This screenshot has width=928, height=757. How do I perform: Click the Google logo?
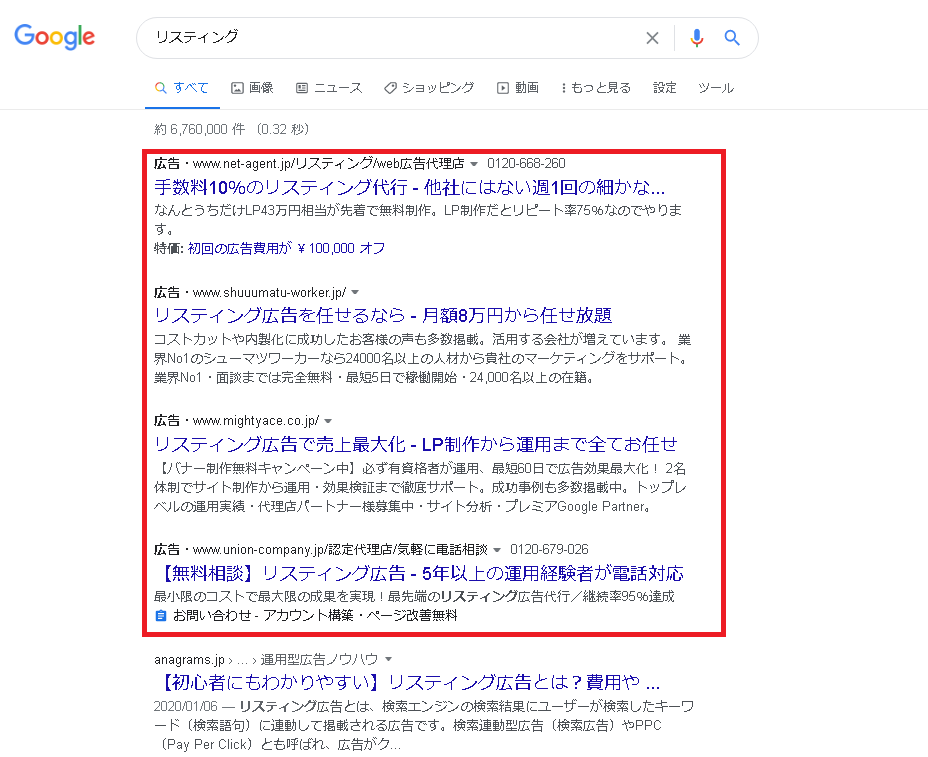(x=54, y=37)
